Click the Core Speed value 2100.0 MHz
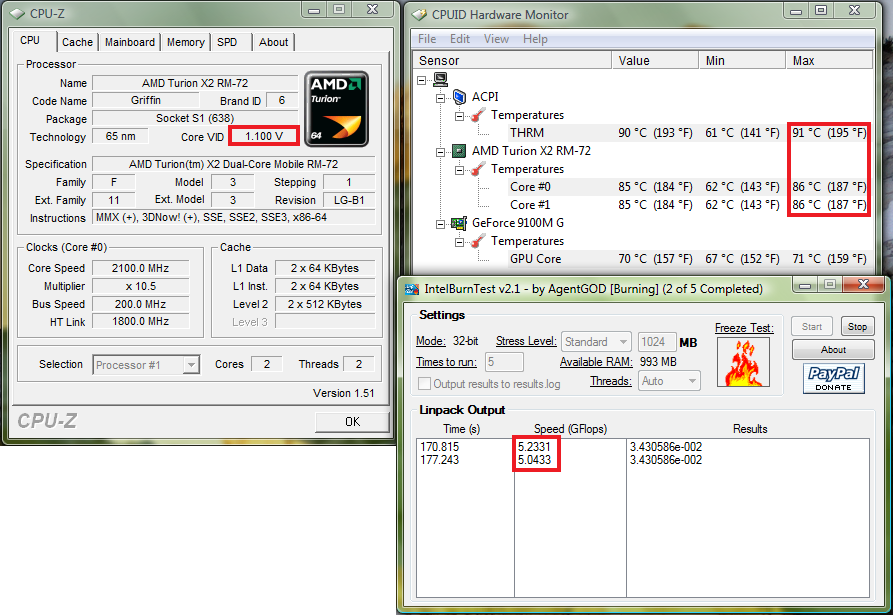The height and width of the screenshot is (615, 893). tap(140, 268)
